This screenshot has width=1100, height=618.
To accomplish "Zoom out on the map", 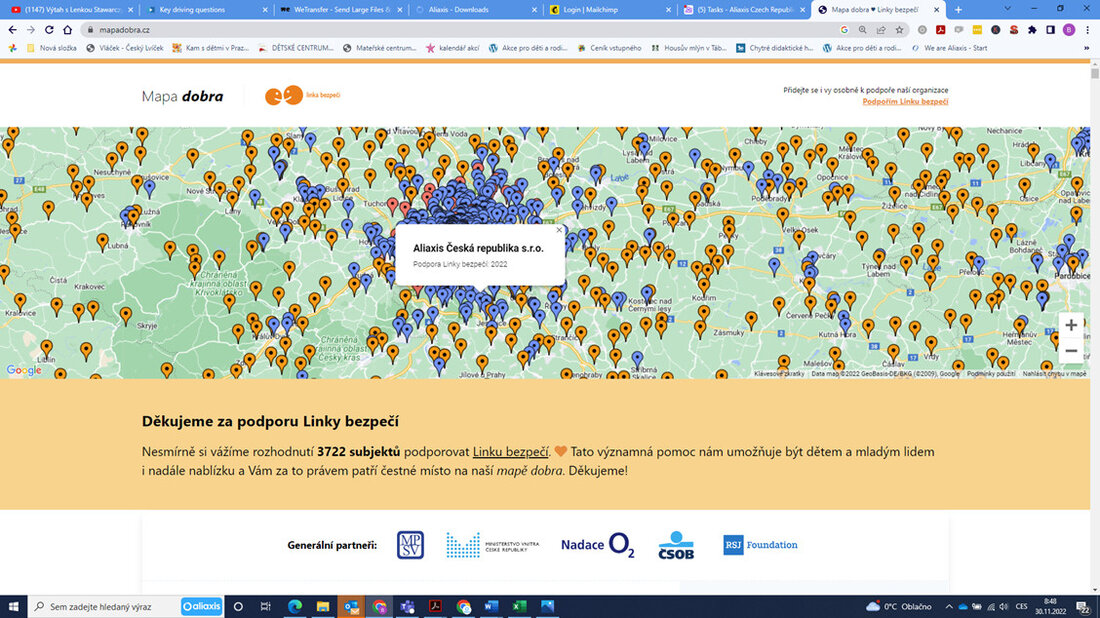I will click(1071, 351).
